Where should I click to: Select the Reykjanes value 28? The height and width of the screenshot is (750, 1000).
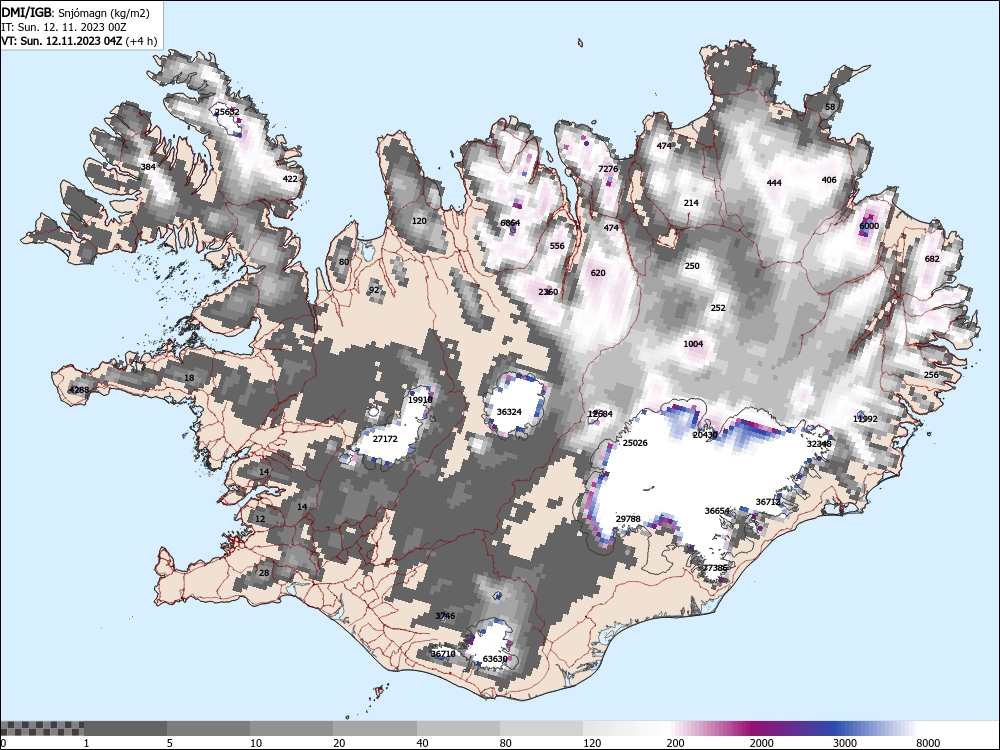point(263,573)
